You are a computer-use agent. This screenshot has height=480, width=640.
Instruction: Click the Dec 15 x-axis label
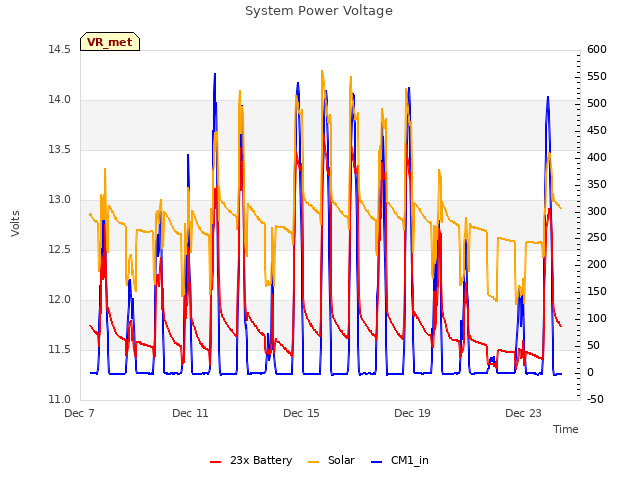(x=301, y=413)
